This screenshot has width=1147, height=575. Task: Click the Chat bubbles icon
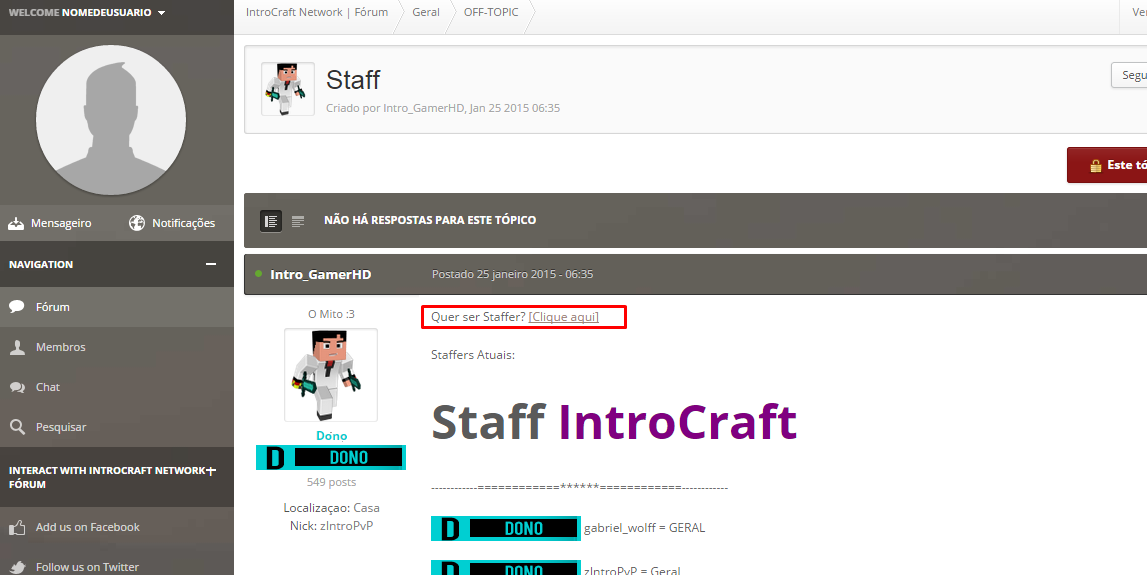pos(17,387)
